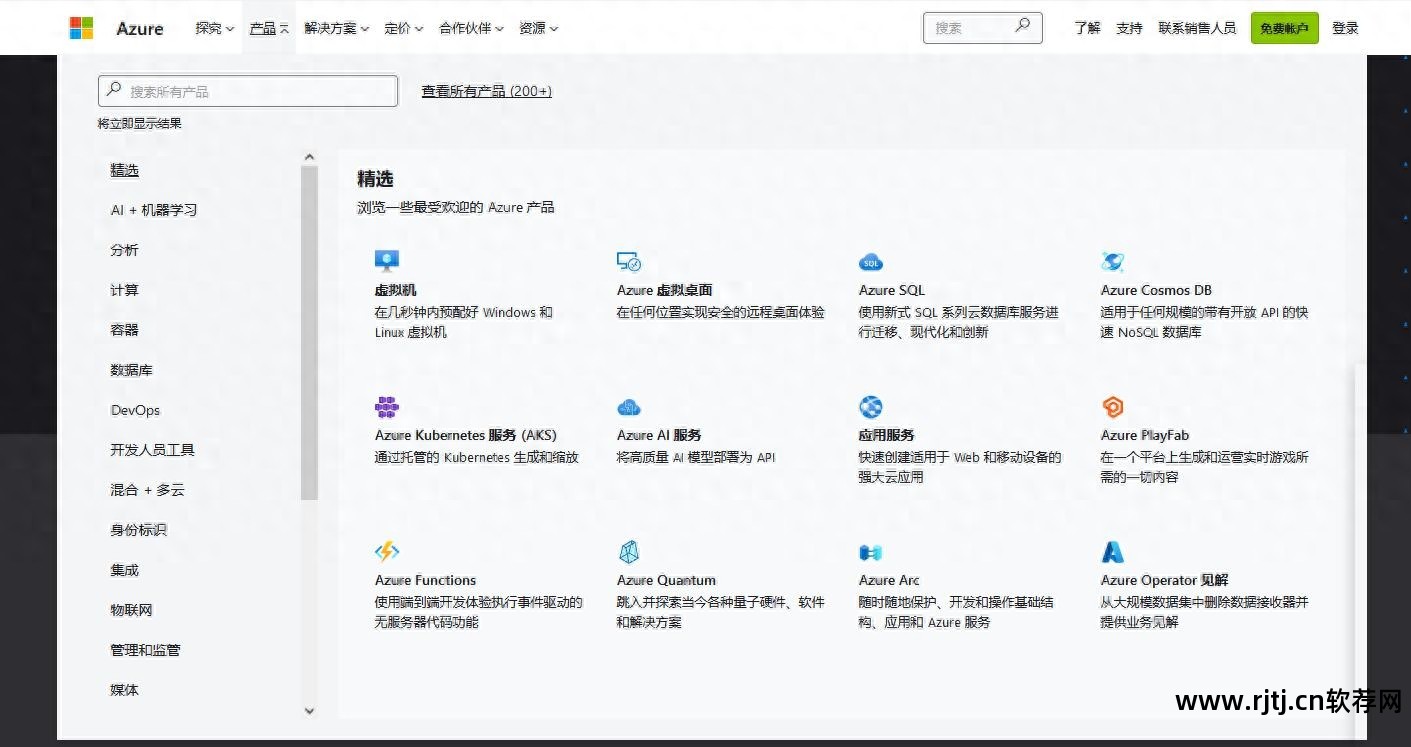The height and width of the screenshot is (747, 1411).
Task: Open 查看所有产品 (200+) link
Action: (486, 91)
